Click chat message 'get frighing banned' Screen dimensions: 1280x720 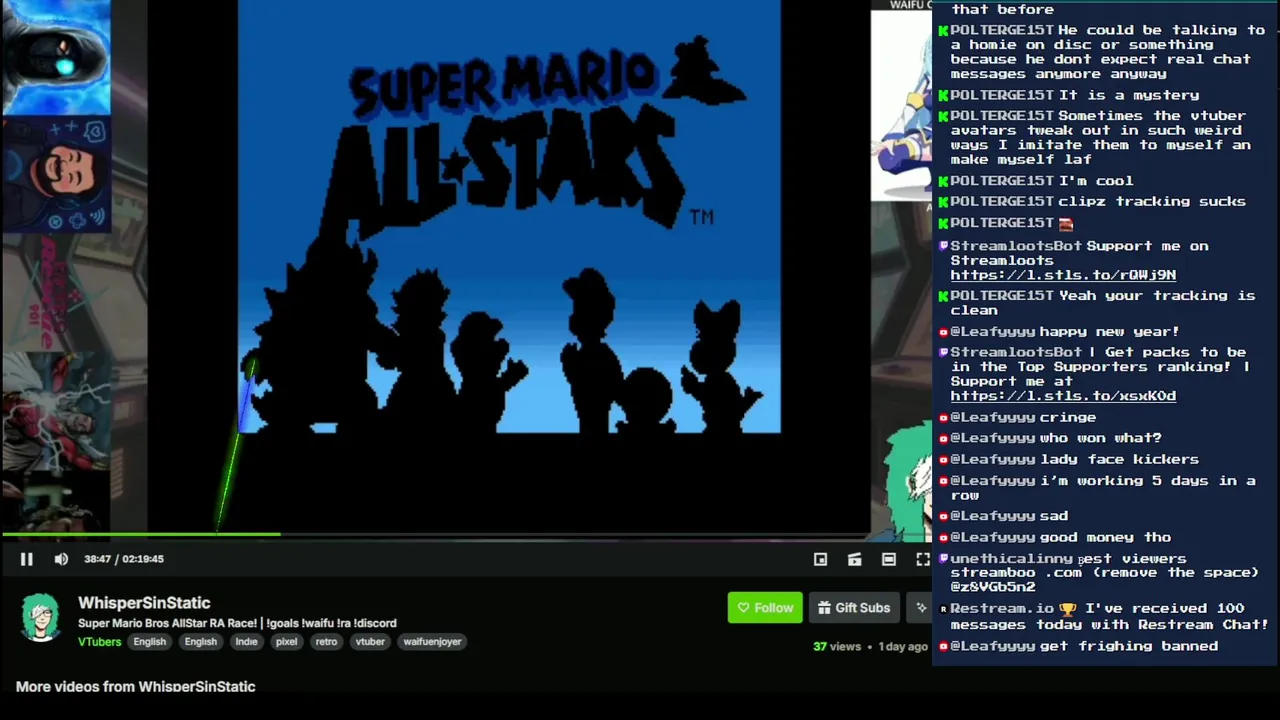pyautogui.click(x=1129, y=647)
